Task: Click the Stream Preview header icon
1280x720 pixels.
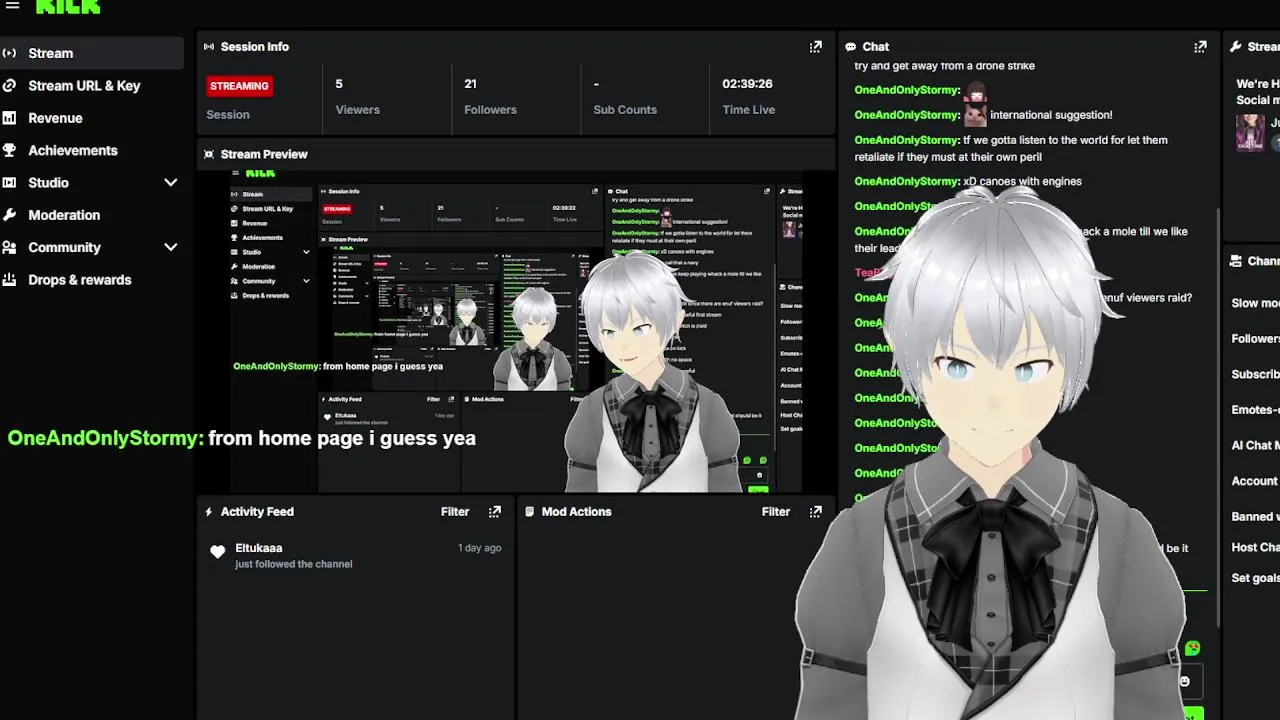Action: [x=209, y=154]
